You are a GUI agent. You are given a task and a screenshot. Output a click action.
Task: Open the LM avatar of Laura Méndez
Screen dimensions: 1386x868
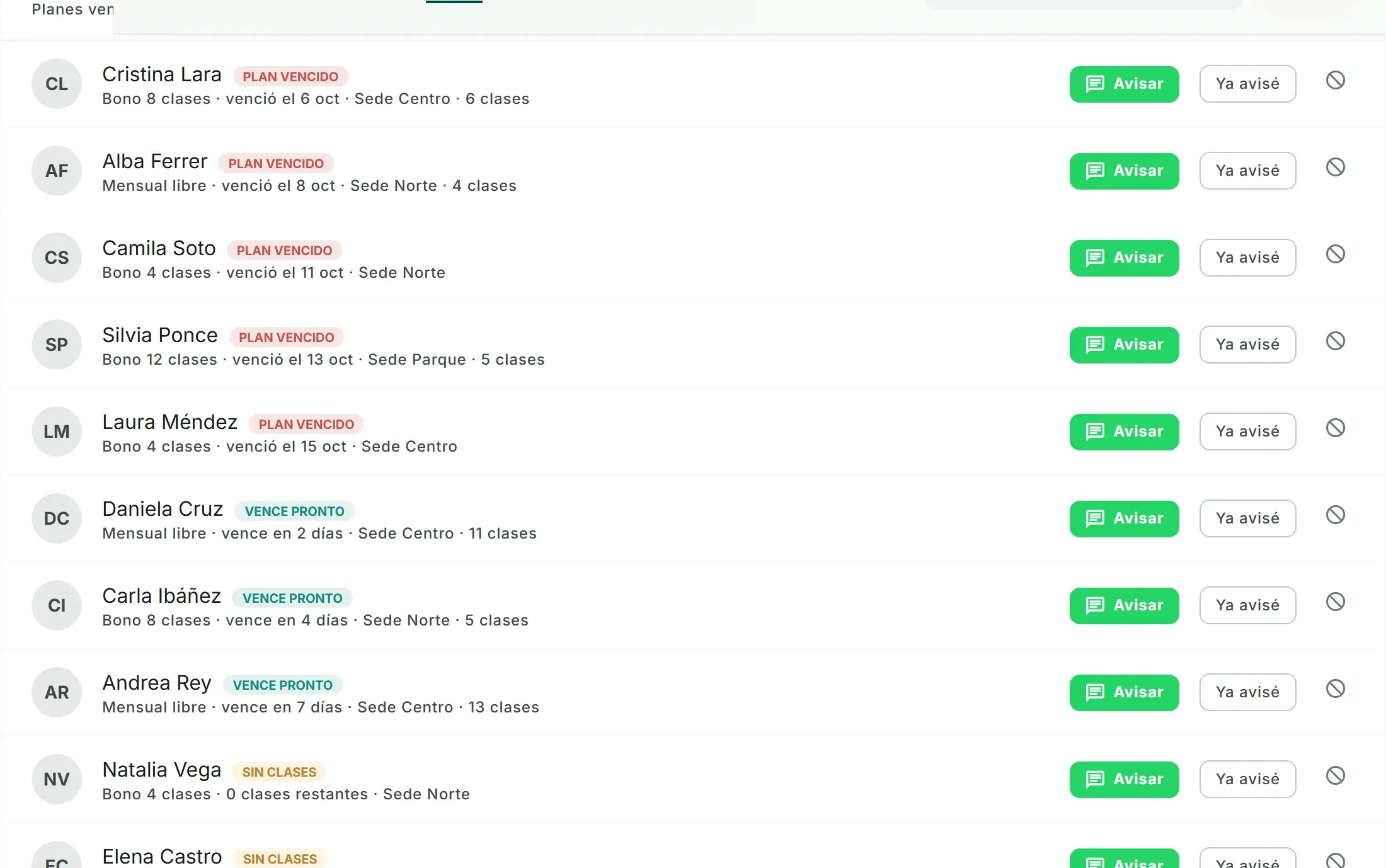57,431
